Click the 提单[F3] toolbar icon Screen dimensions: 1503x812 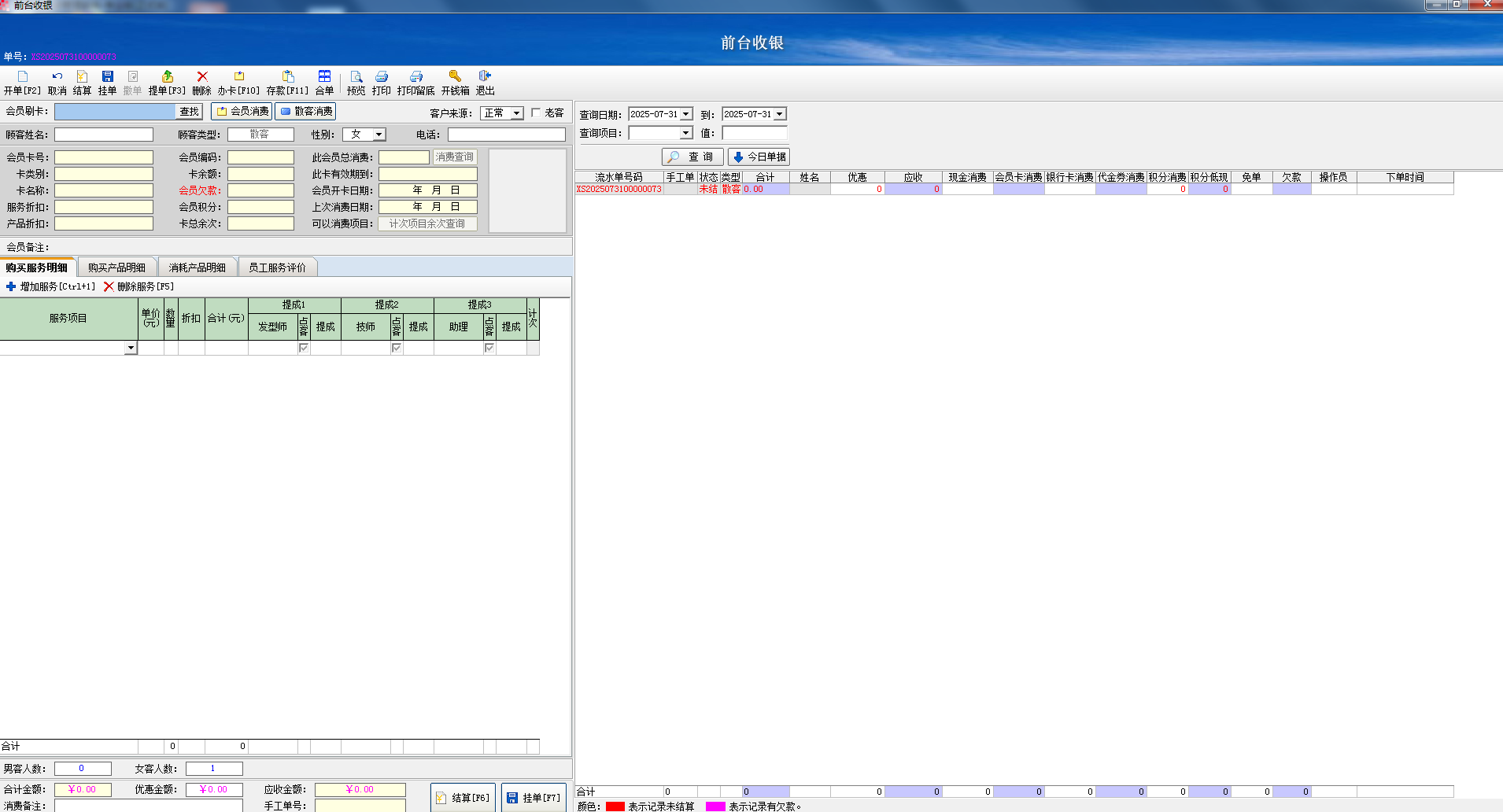pyautogui.click(x=168, y=77)
